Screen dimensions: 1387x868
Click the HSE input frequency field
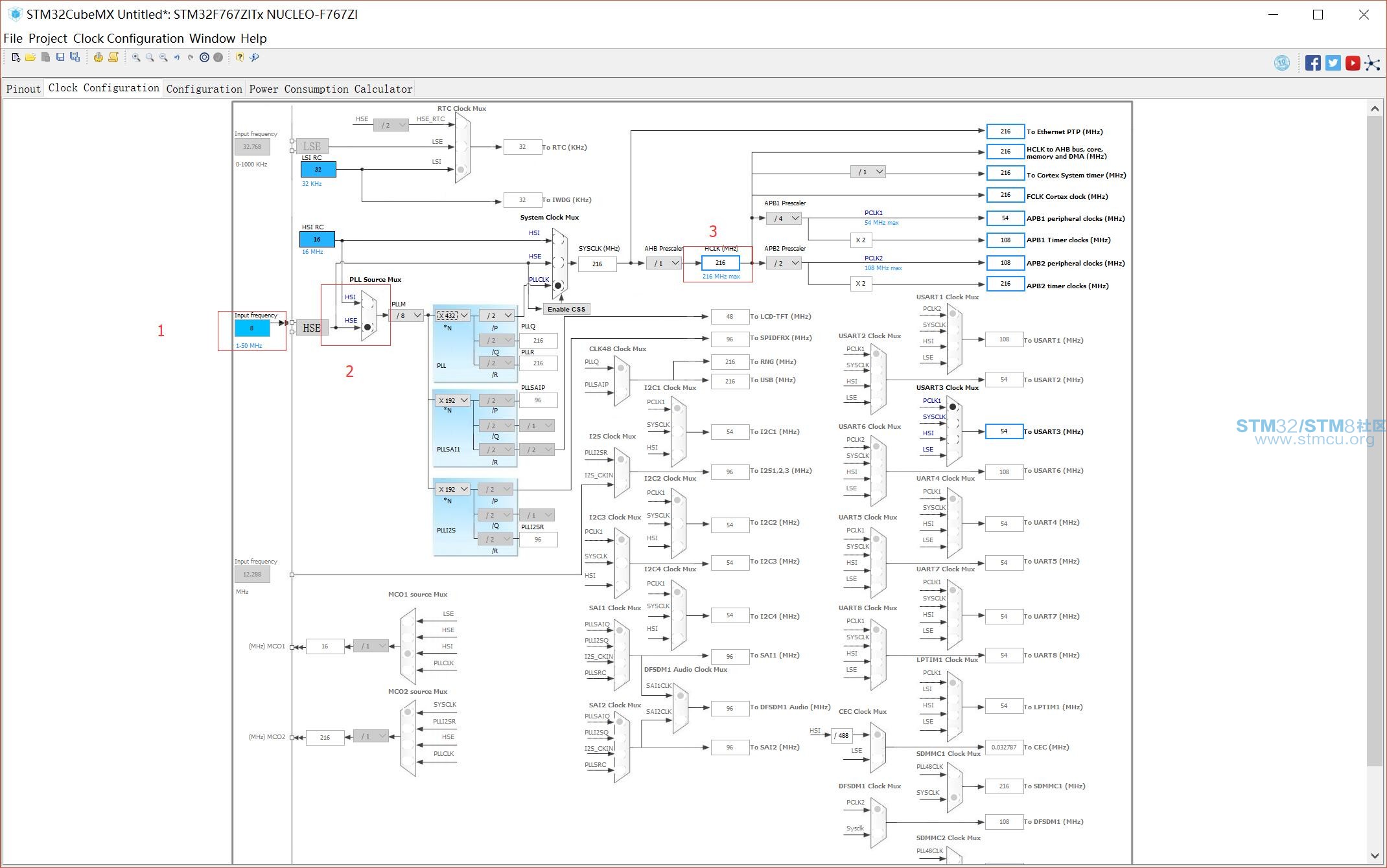click(252, 328)
